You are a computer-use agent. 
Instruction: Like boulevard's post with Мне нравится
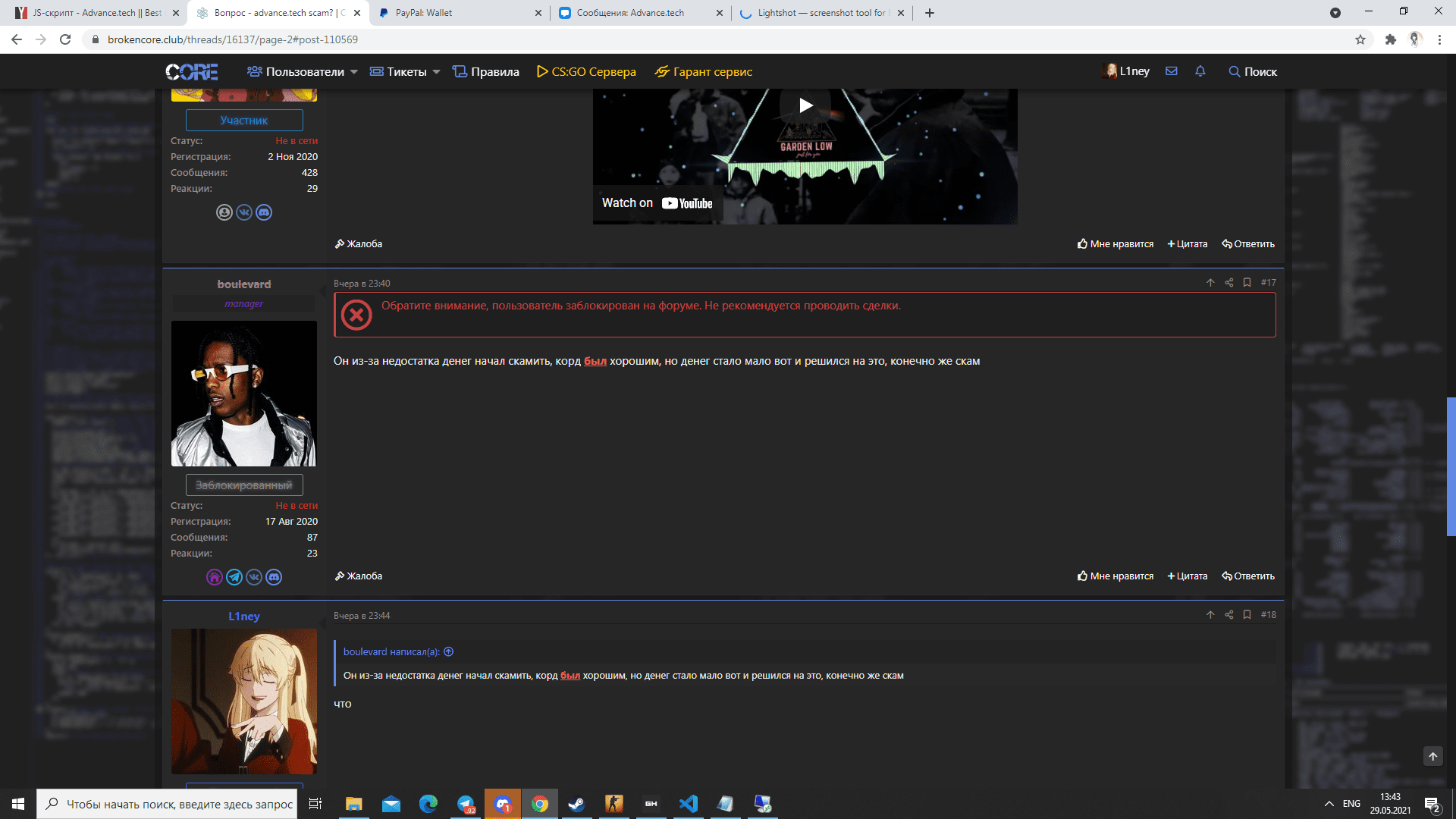(x=1116, y=576)
